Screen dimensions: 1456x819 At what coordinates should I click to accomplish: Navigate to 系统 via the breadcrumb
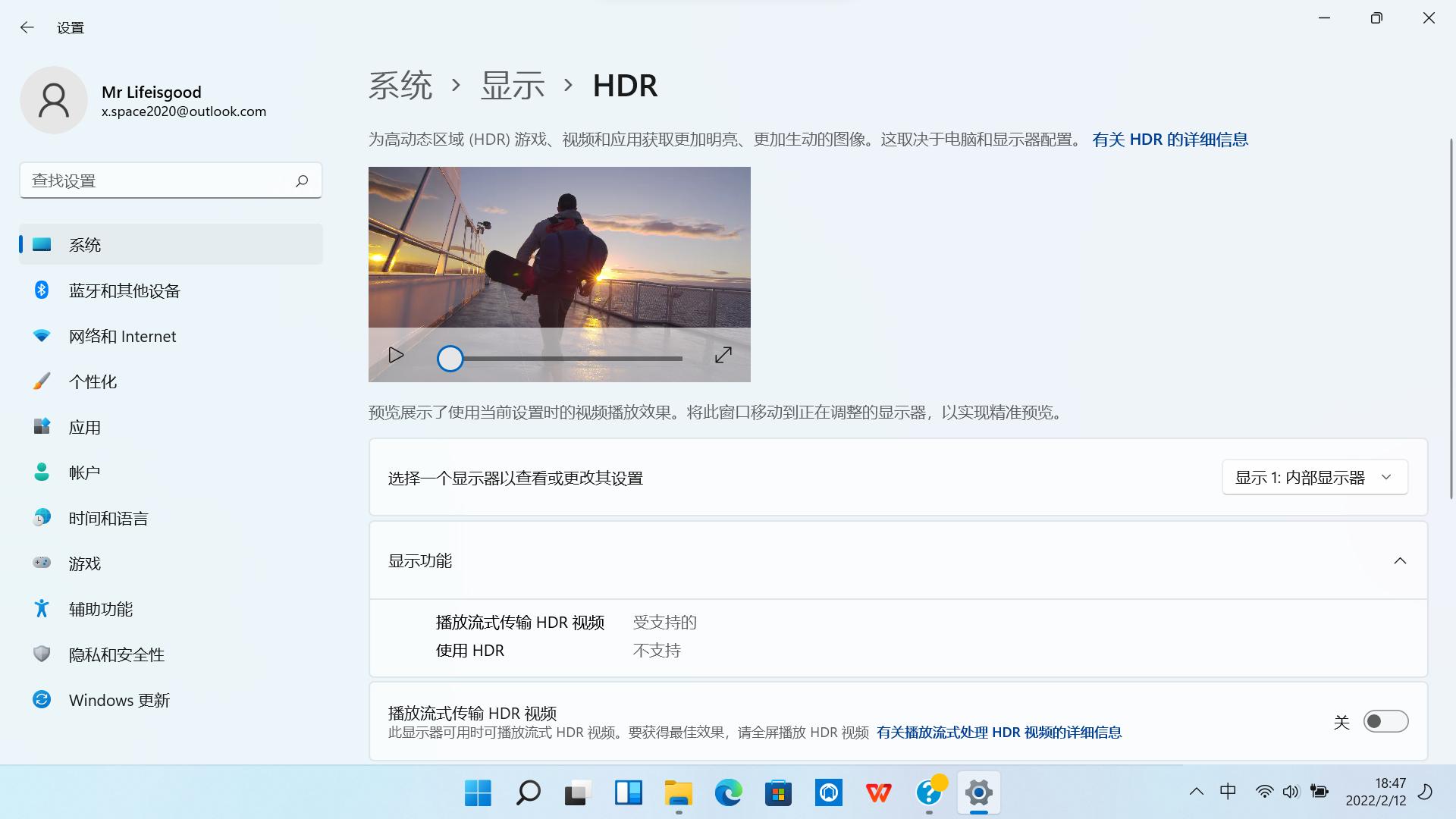[x=400, y=86]
